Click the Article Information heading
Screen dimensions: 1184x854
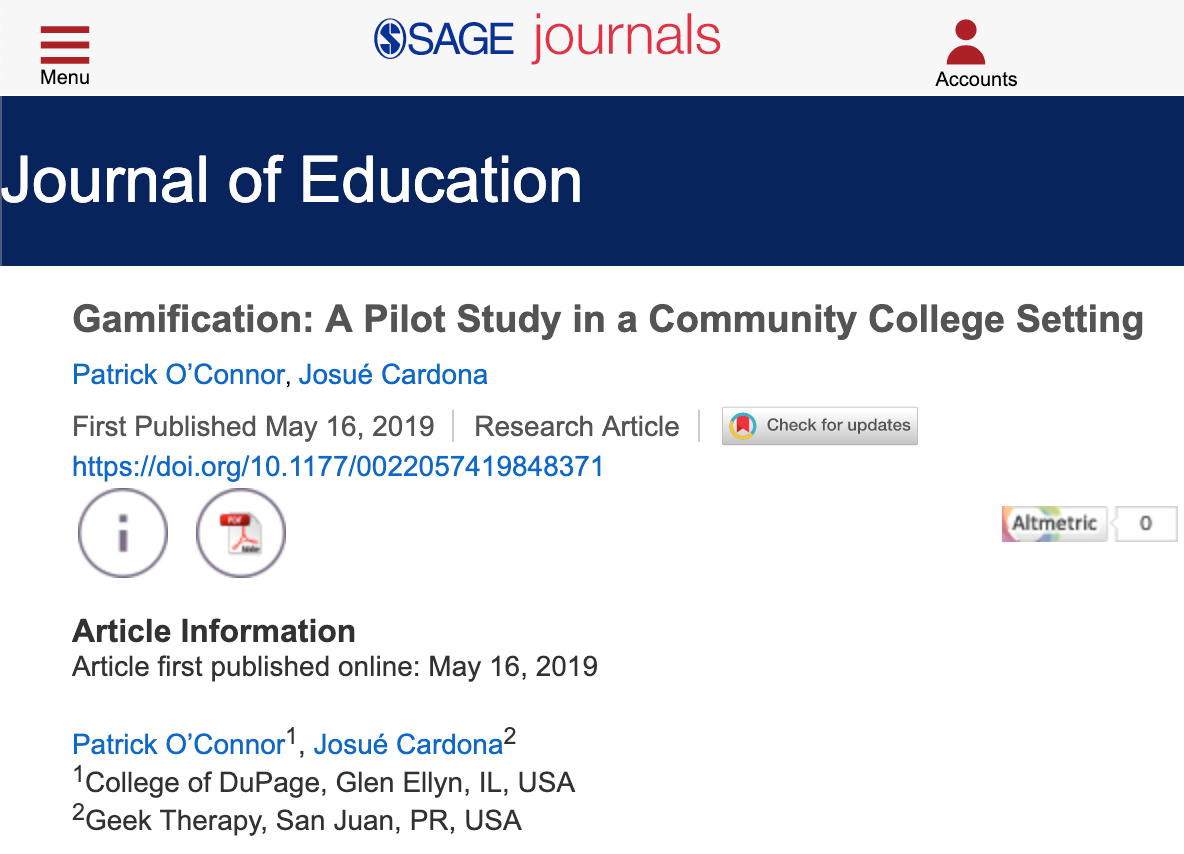(x=214, y=630)
